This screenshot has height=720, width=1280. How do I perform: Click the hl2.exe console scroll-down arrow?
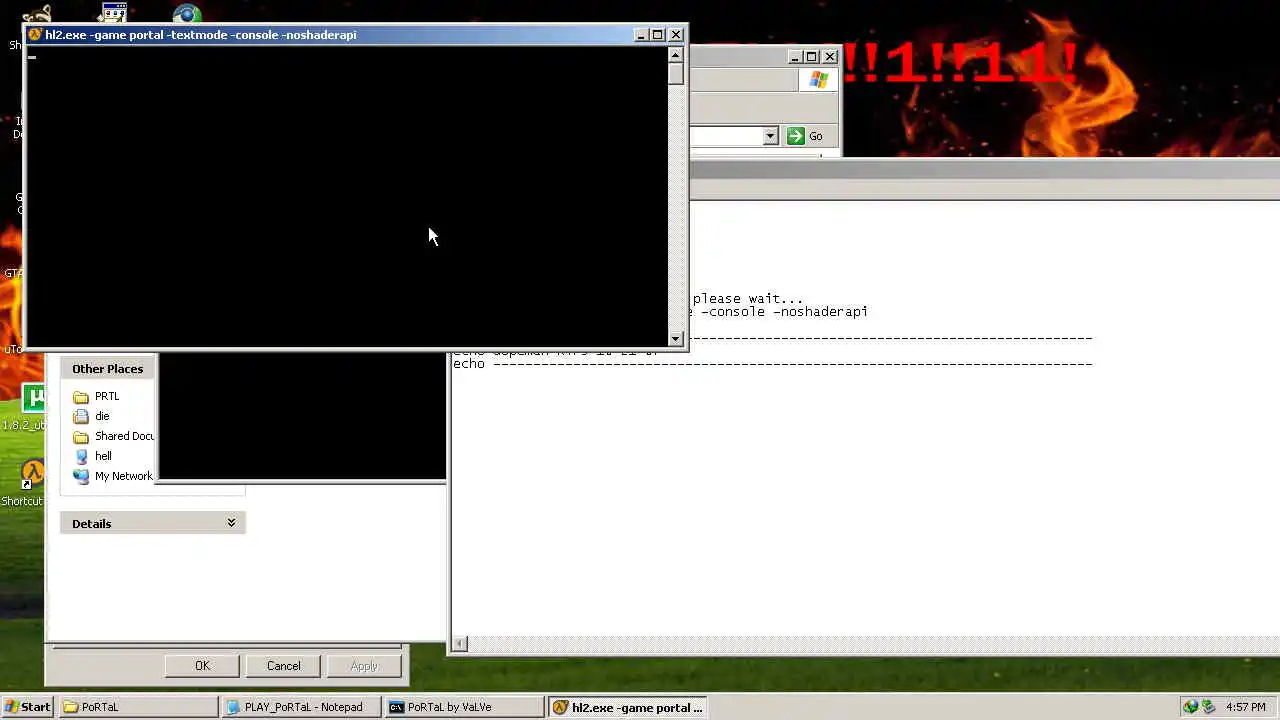pos(676,339)
